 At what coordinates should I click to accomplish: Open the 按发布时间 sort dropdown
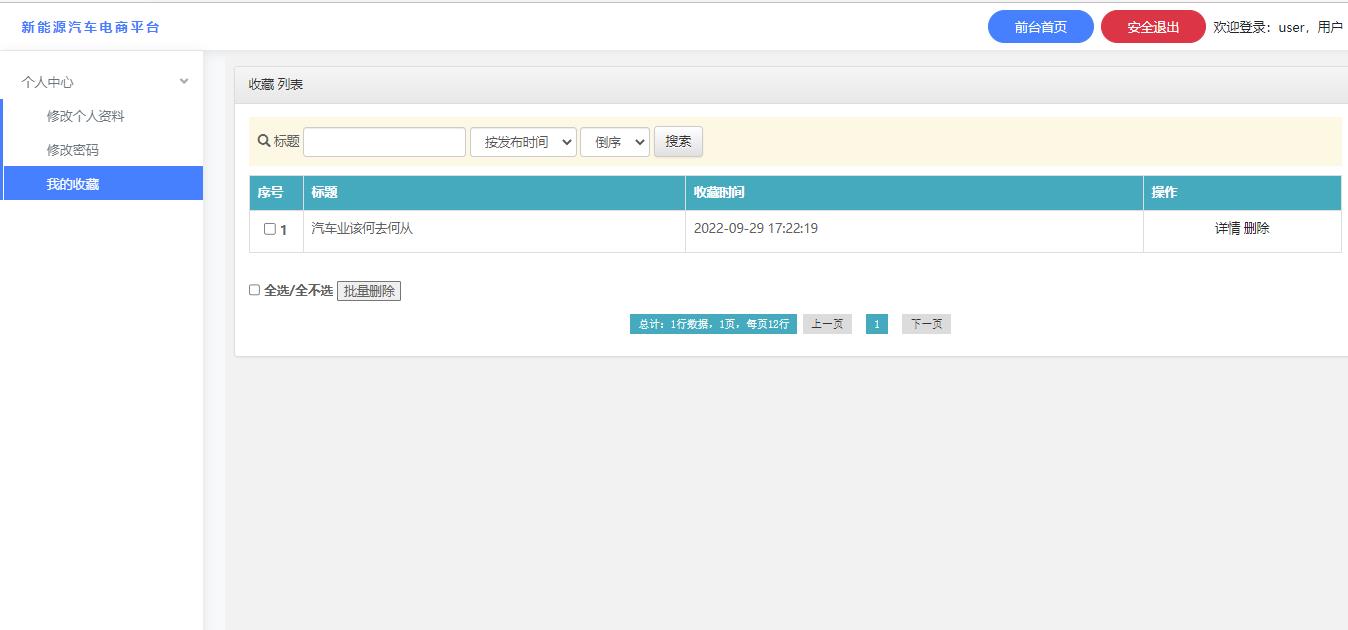tap(523, 142)
